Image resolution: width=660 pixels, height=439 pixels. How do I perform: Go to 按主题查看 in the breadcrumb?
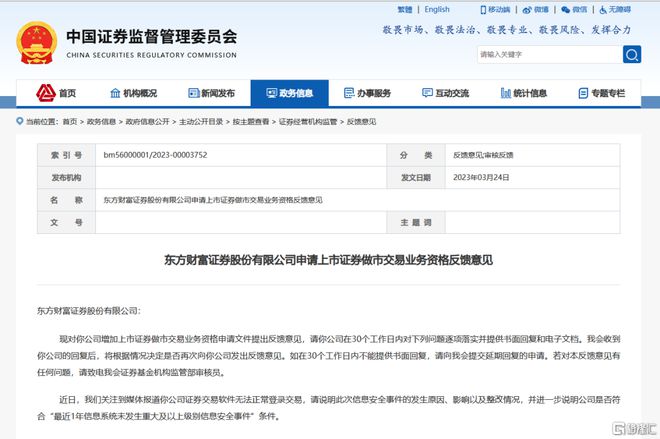pos(251,122)
